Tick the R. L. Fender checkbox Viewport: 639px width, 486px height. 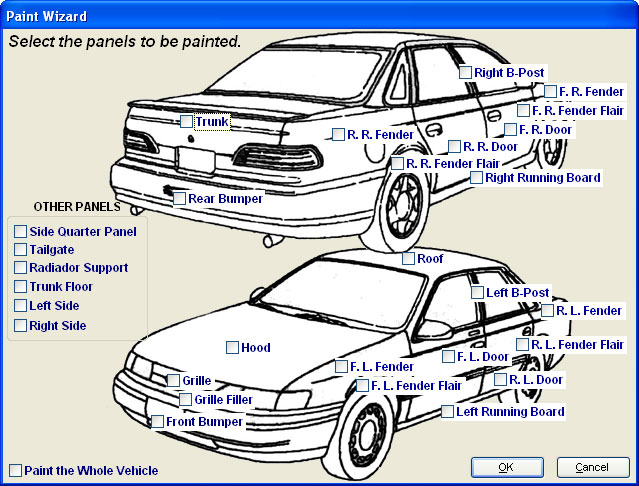[x=547, y=310]
